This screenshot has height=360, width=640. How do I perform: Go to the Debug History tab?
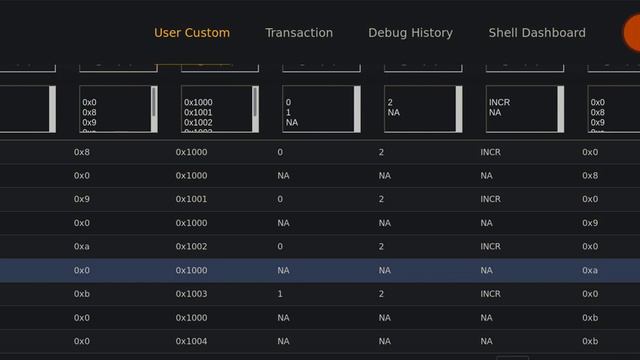(x=411, y=33)
